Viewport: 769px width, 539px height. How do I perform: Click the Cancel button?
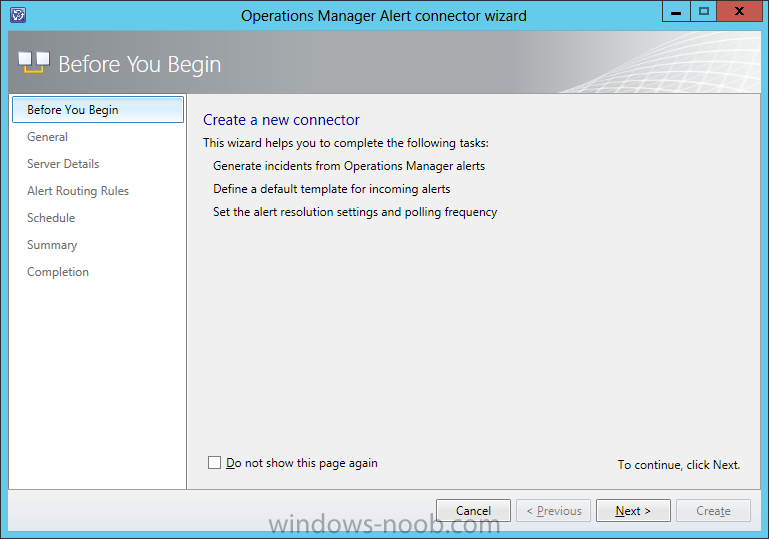(x=473, y=511)
